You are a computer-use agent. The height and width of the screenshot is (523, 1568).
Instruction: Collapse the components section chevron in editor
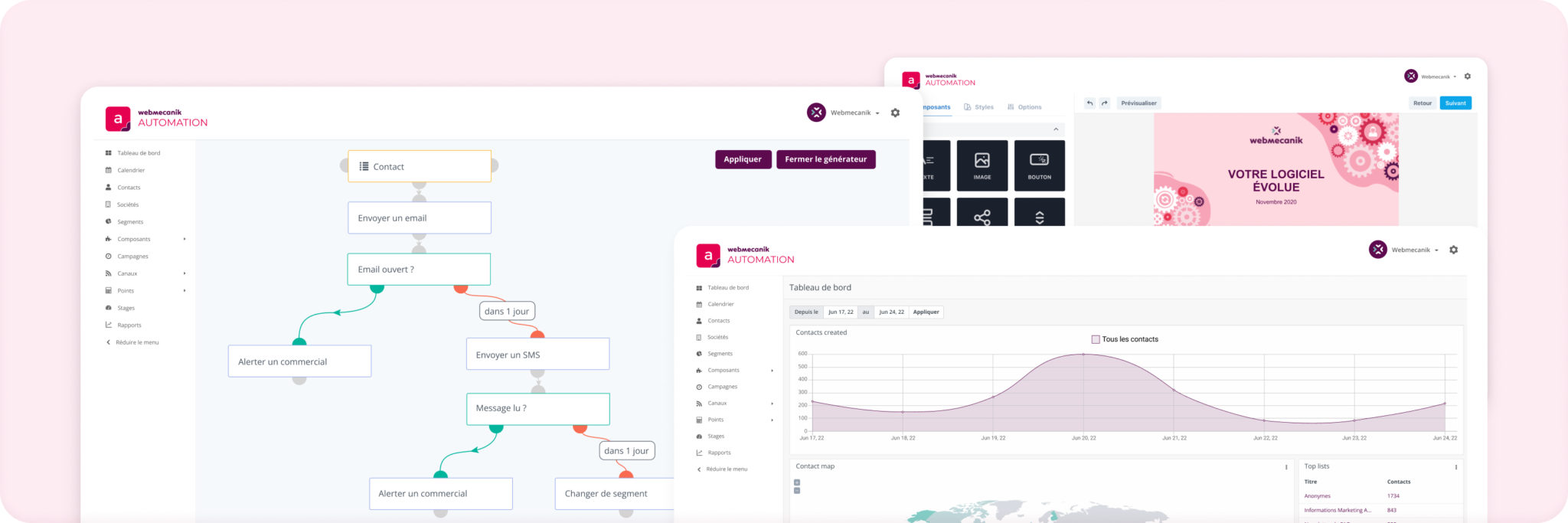click(1056, 129)
